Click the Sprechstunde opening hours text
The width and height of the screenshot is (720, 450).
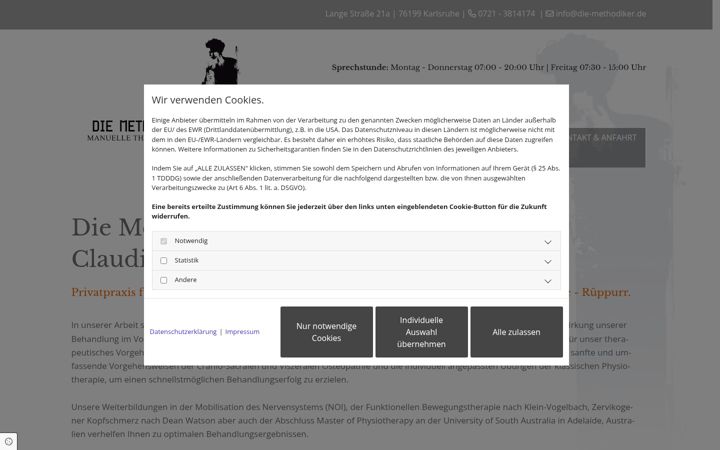click(x=489, y=67)
